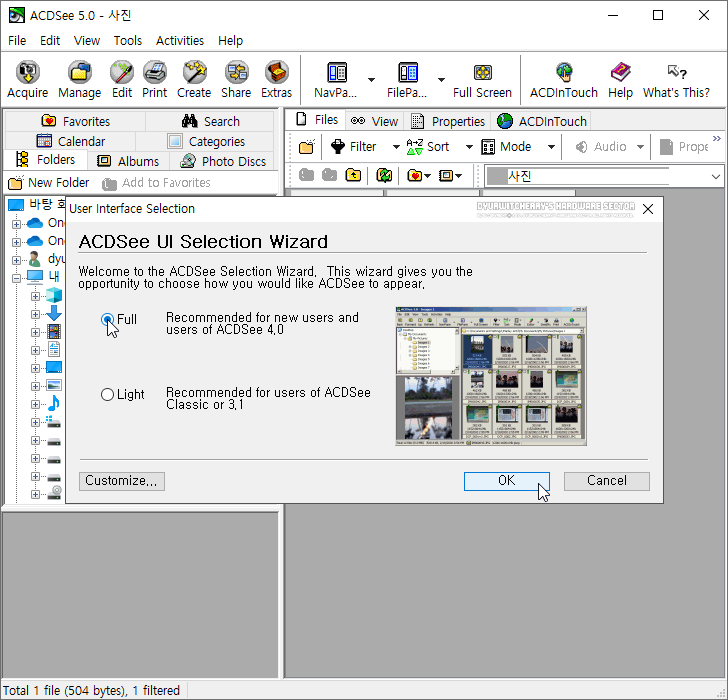The height and width of the screenshot is (700, 728).
Task: Switch to the Albums tab
Action: 128,161
